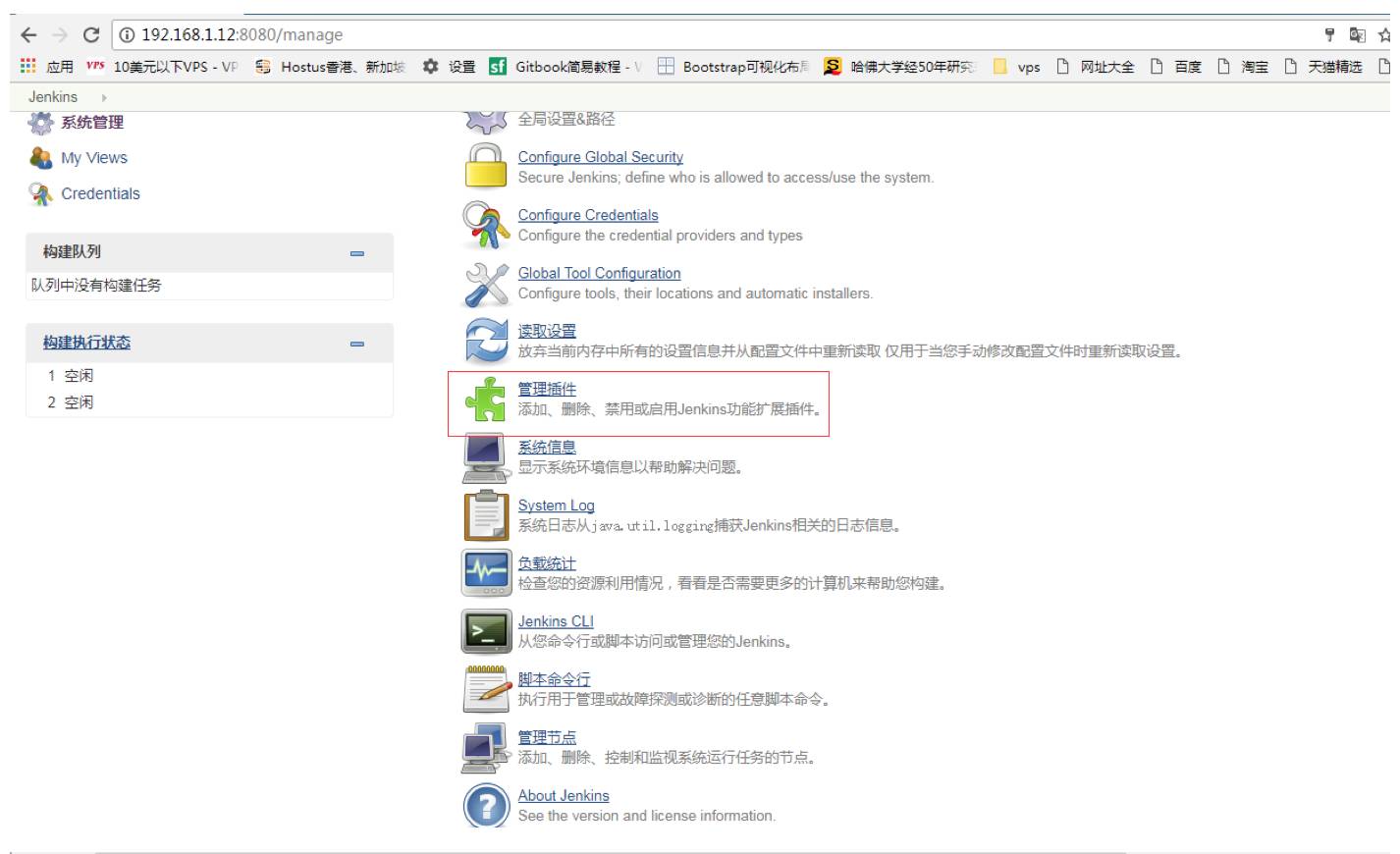This screenshot has width=1400, height=854.
Task: Bookmark page with star icon
Action: (1385, 35)
